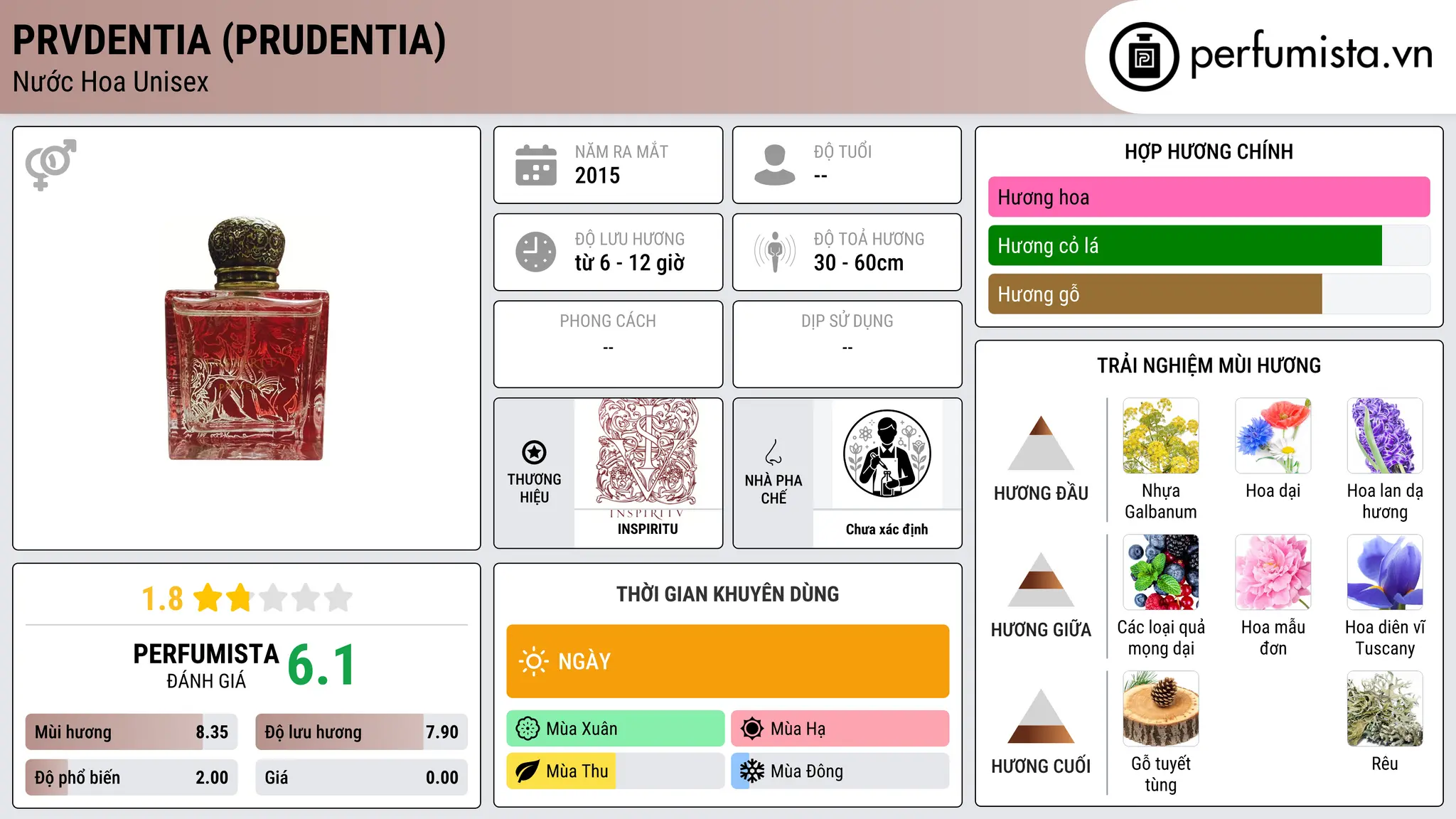The width and height of the screenshot is (1456, 819).
Task: Click the sun icon next to NGÀY
Action: click(x=533, y=661)
